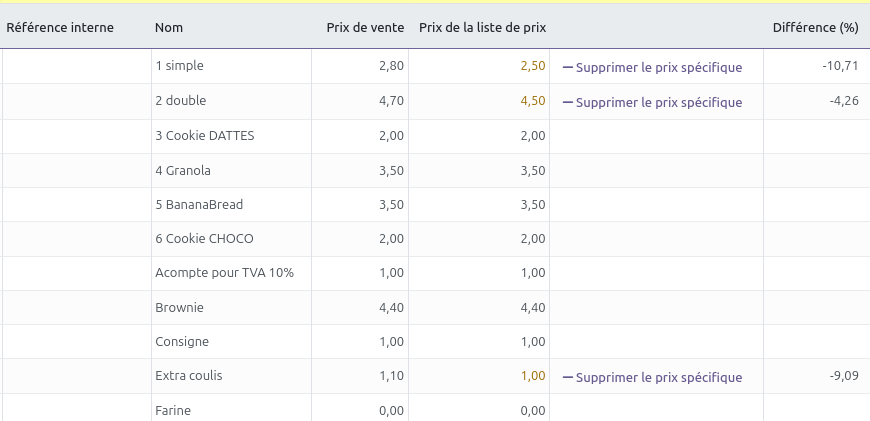Sort by the Différence (%) column header

815,28
